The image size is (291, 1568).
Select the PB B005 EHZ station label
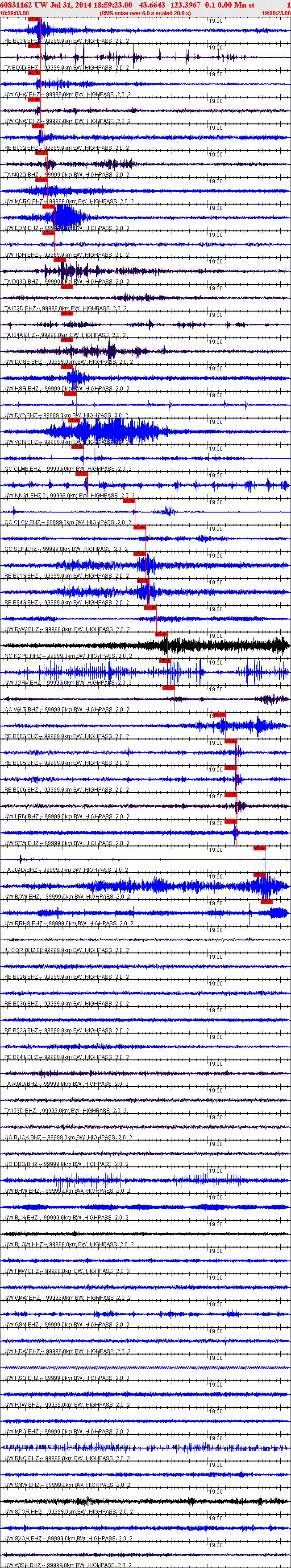(67, 763)
